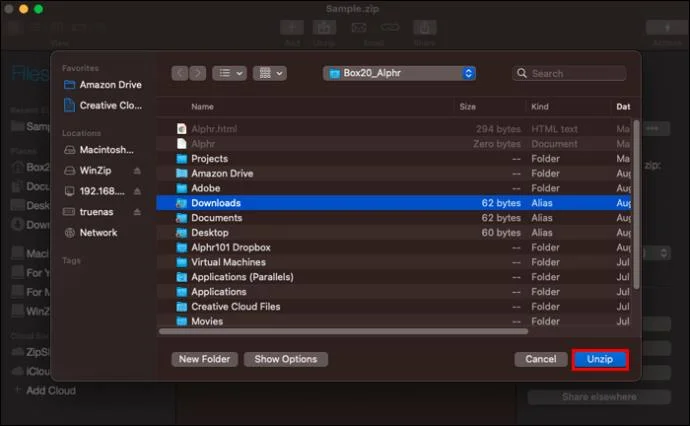Click the horizontal scrollbar under file list
This screenshot has height=426, width=690.
[343, 331]
